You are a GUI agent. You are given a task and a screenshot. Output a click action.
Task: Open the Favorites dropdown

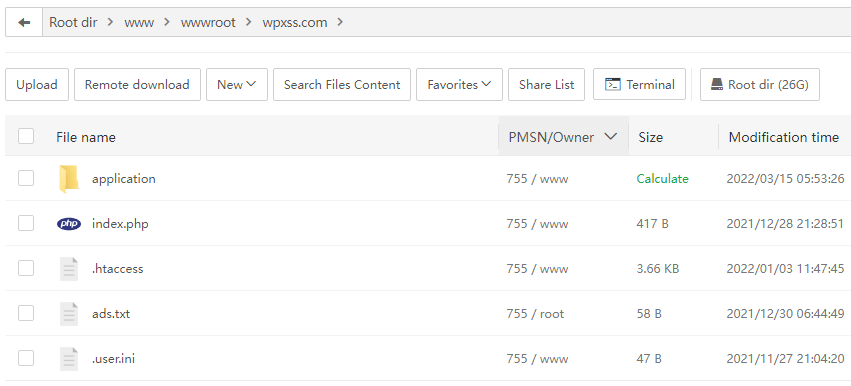pos(459,85)
